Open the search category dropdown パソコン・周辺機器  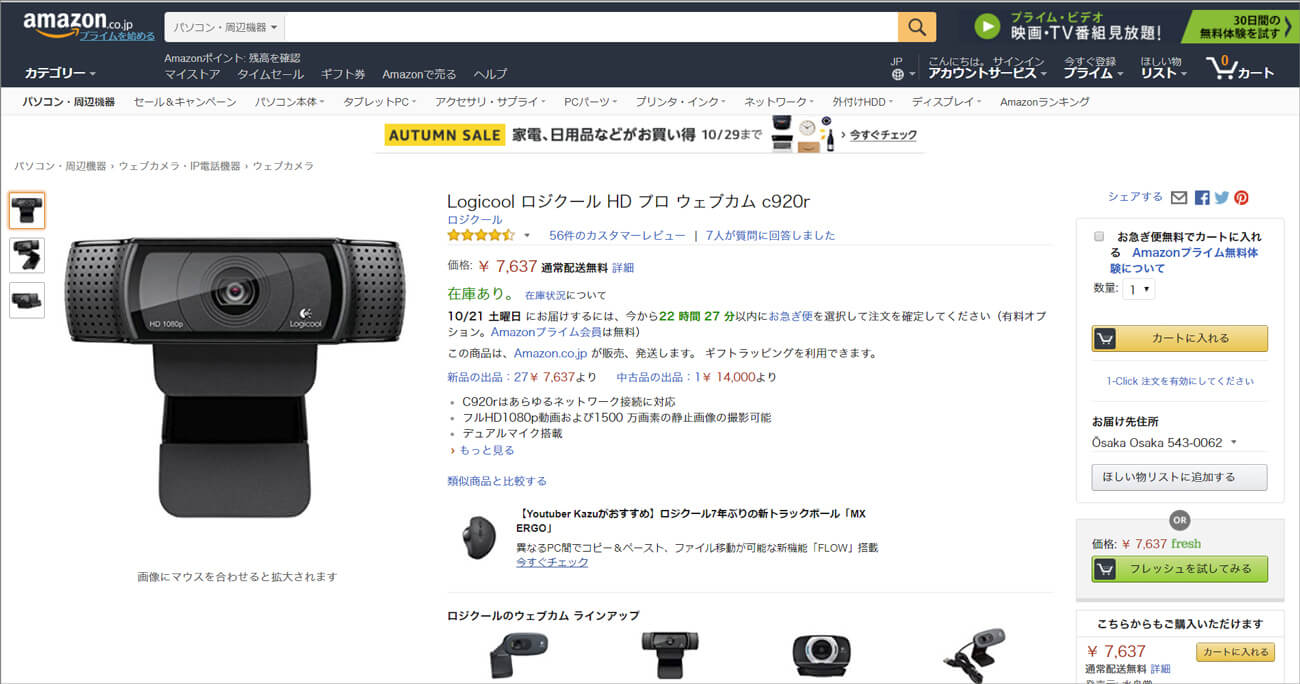tap(225, 27)
